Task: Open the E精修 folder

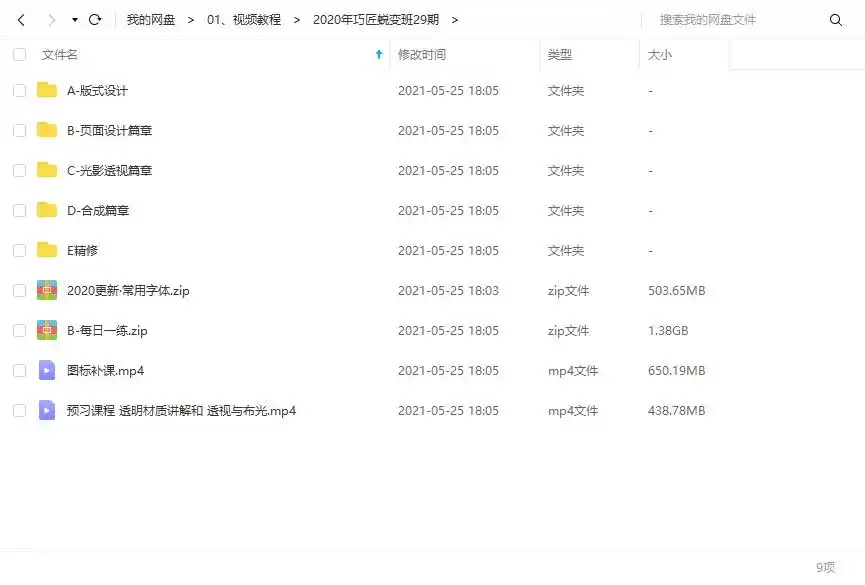Action: pyautogui.click(x=84, y=250)
